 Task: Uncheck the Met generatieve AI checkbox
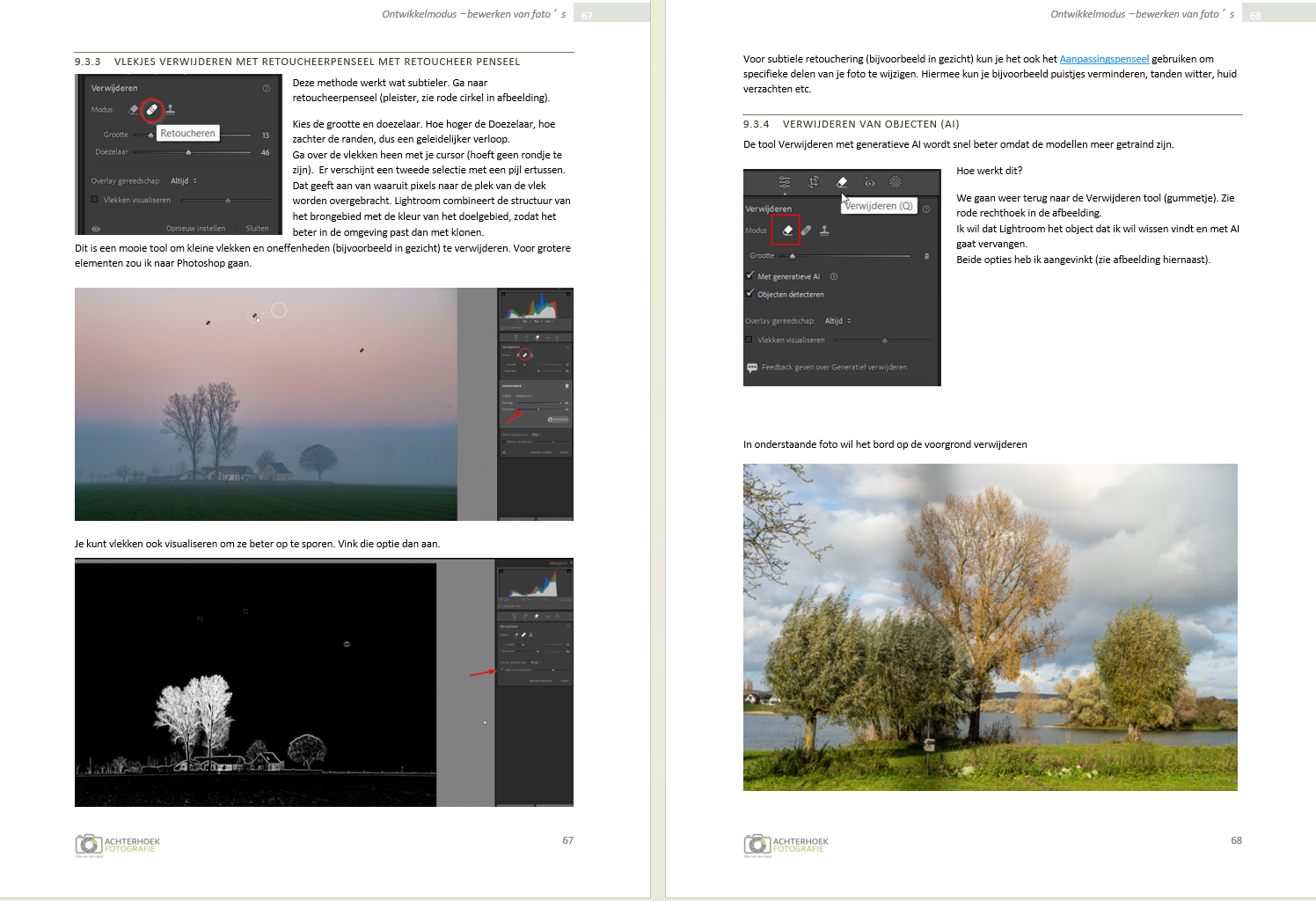pos(750,276)
